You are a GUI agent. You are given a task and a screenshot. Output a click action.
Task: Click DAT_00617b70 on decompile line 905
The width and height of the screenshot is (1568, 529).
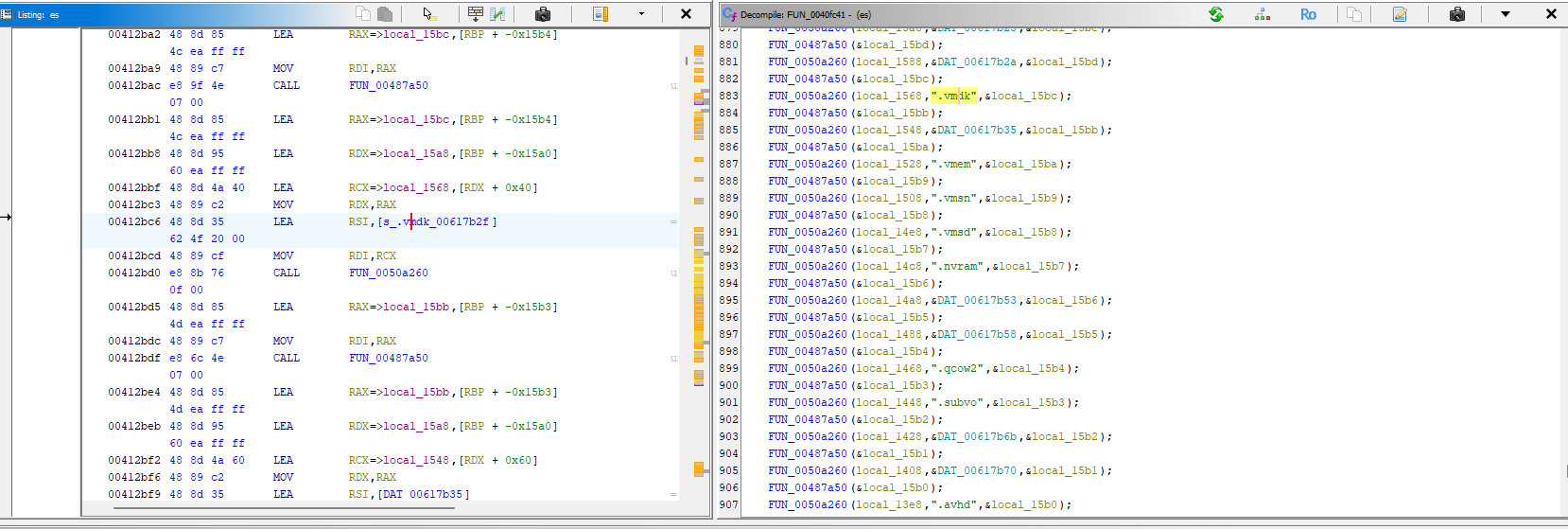(977, 470)
